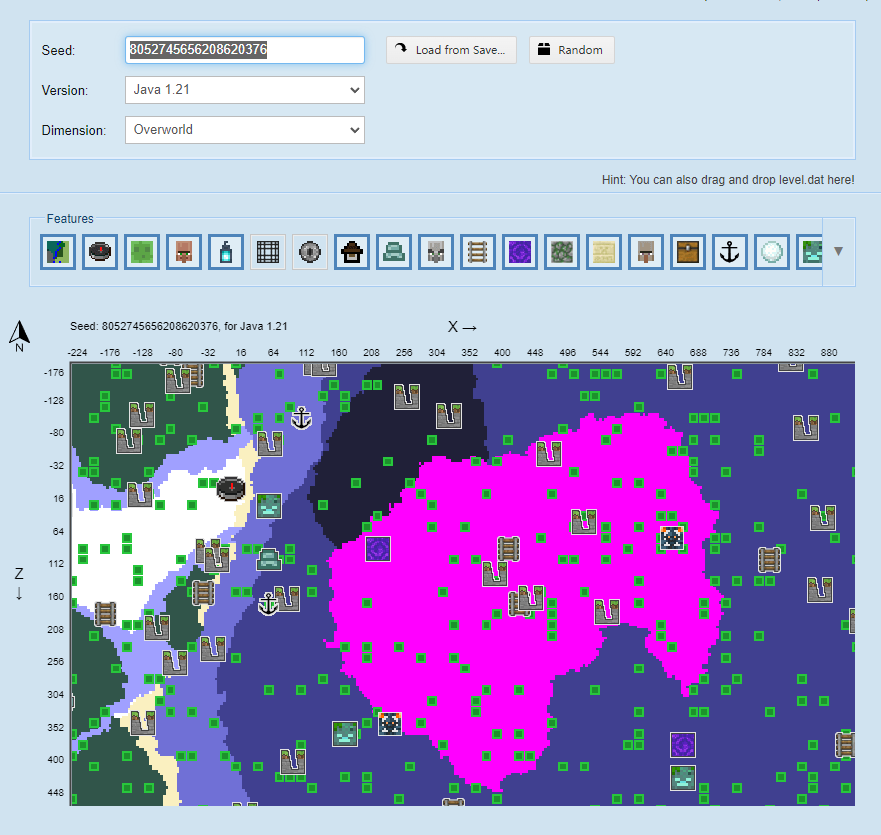This screenshot has width=881, height=835.
Task: Click the ocean ruin marker beside the spawn compass
Action: [269, 506]
